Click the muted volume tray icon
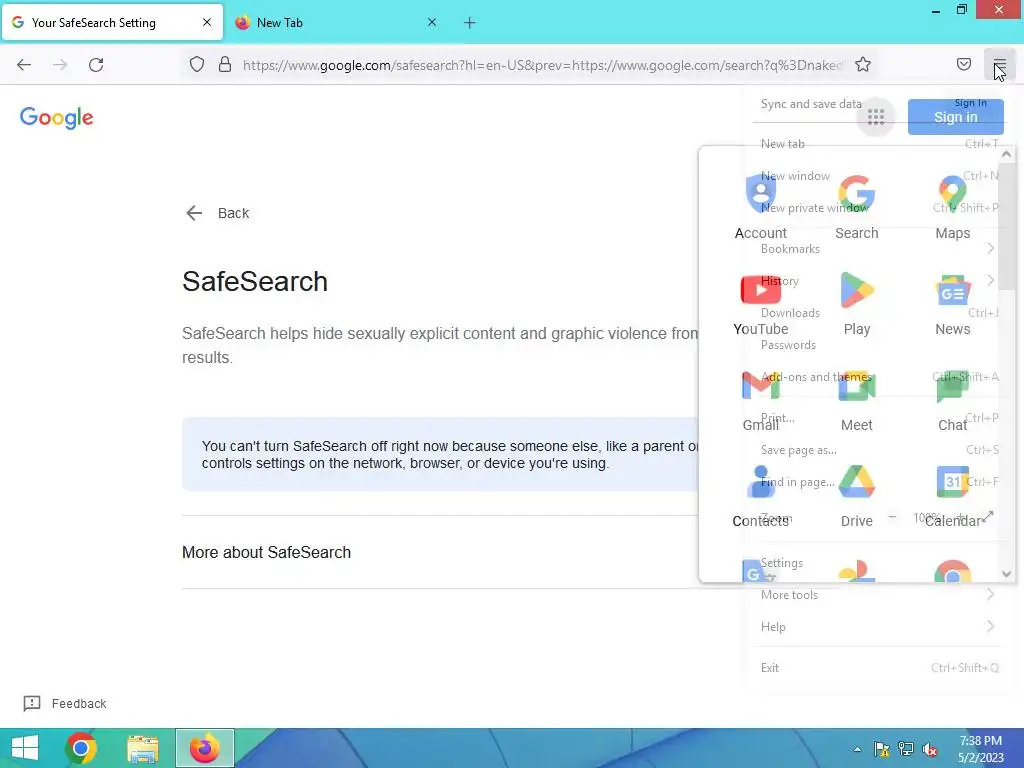Screen dimensions: 1024x768 (930, 749)
